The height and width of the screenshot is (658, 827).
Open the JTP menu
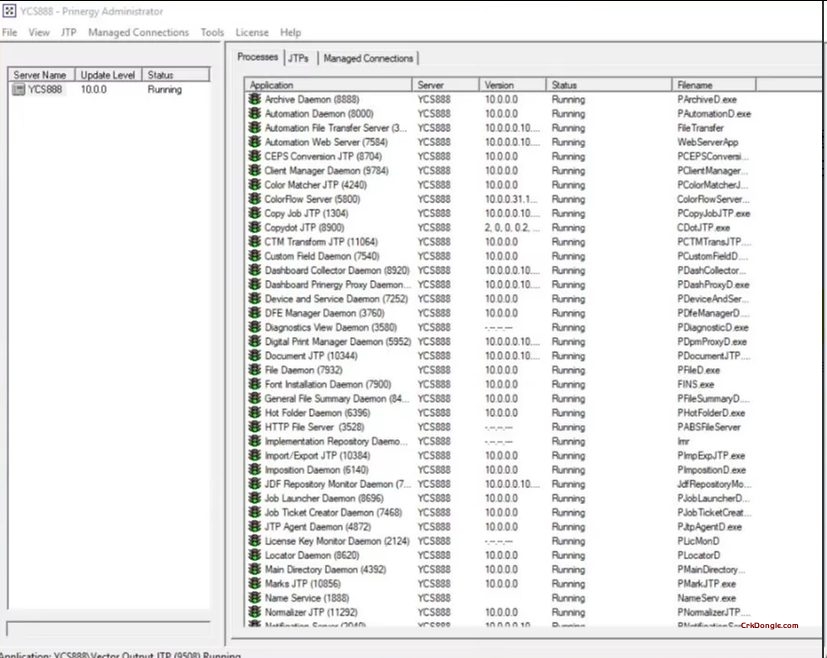click(x=69, y=32)
